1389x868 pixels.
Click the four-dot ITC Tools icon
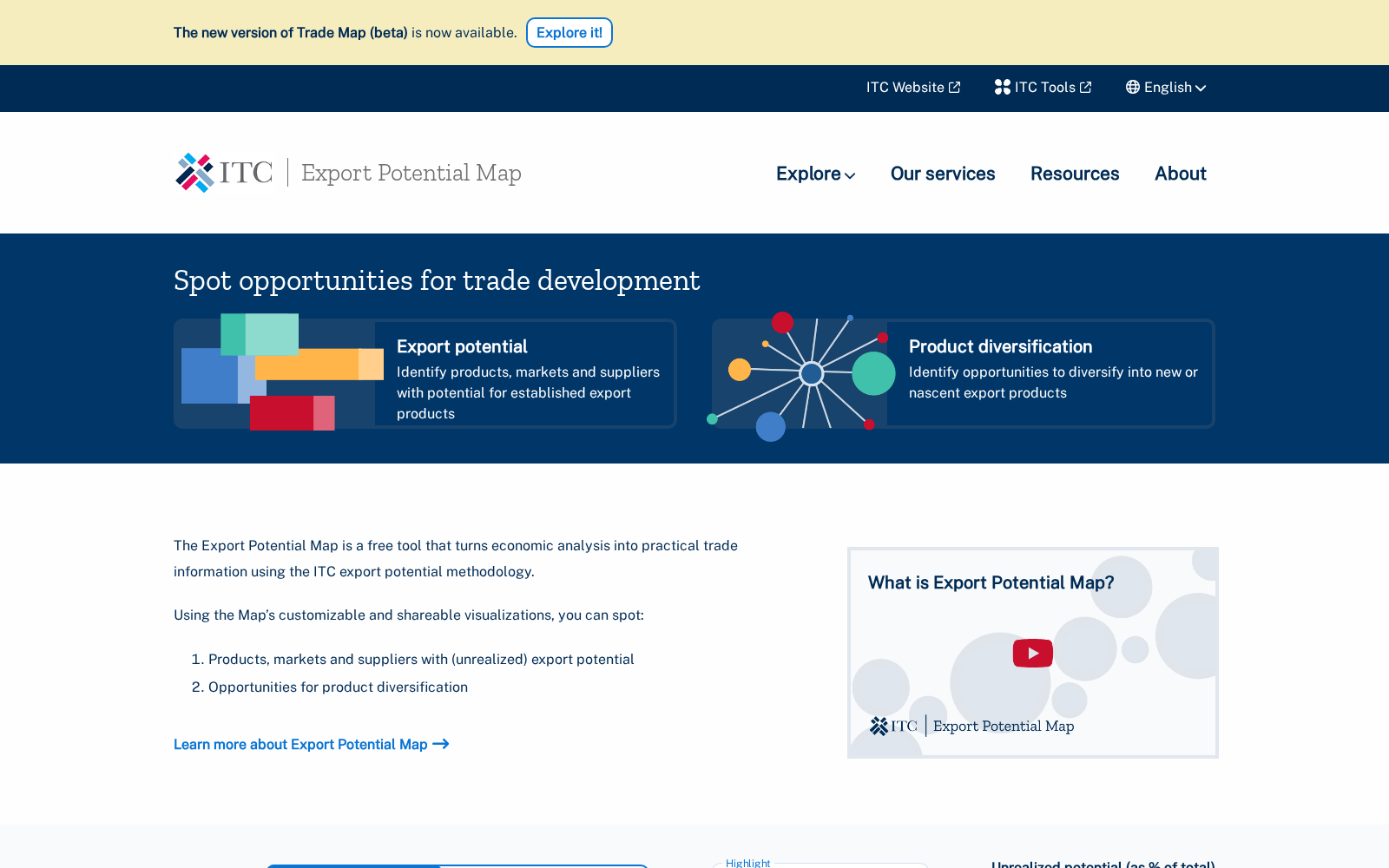tap(1003, 88)
